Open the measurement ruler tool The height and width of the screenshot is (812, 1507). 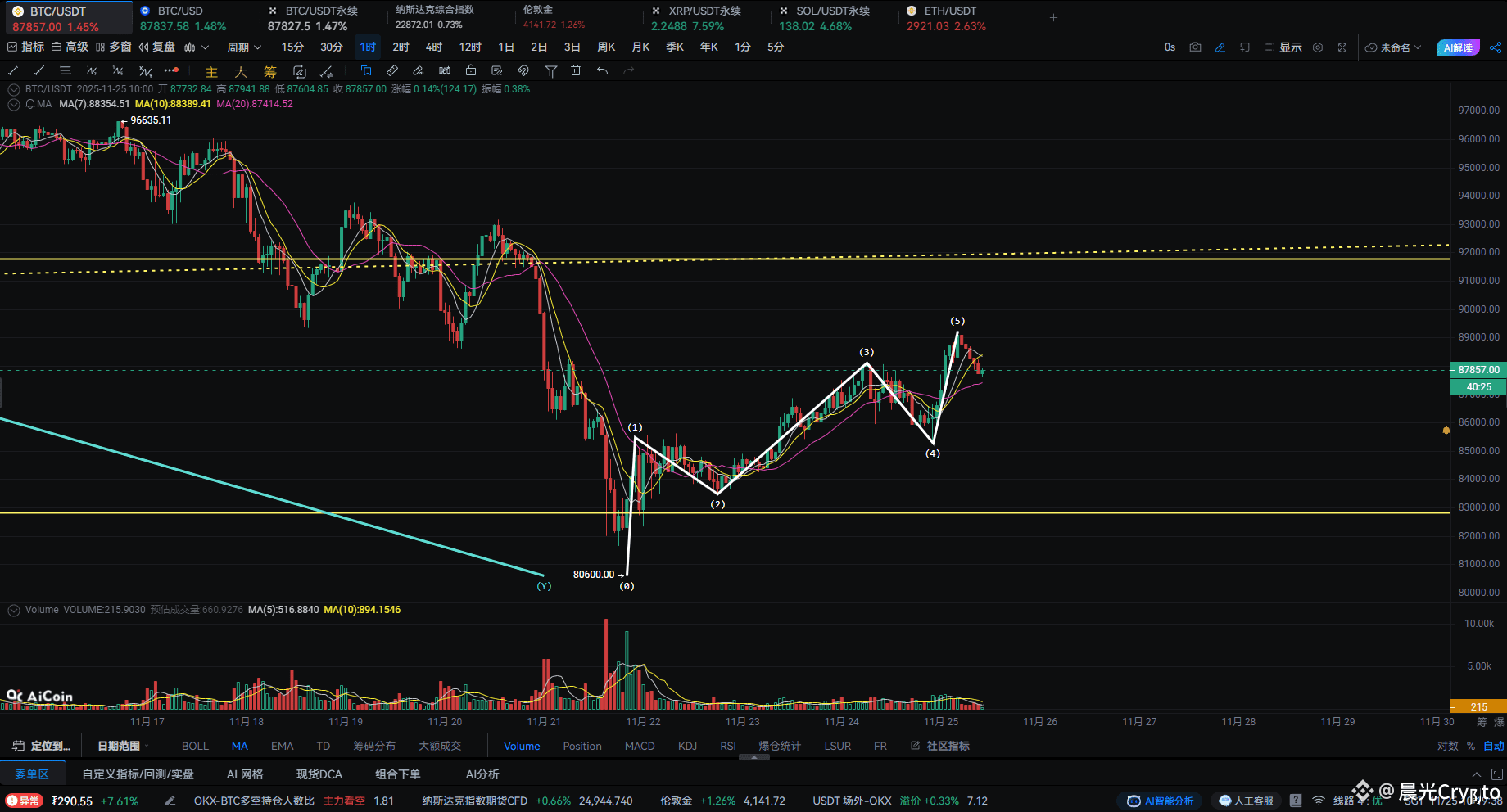click(x=392, y=71)
